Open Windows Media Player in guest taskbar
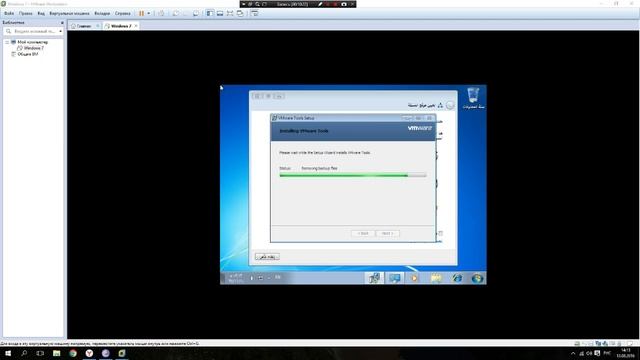Viewport: 640px width, 360px height. (x=414, y=278)
